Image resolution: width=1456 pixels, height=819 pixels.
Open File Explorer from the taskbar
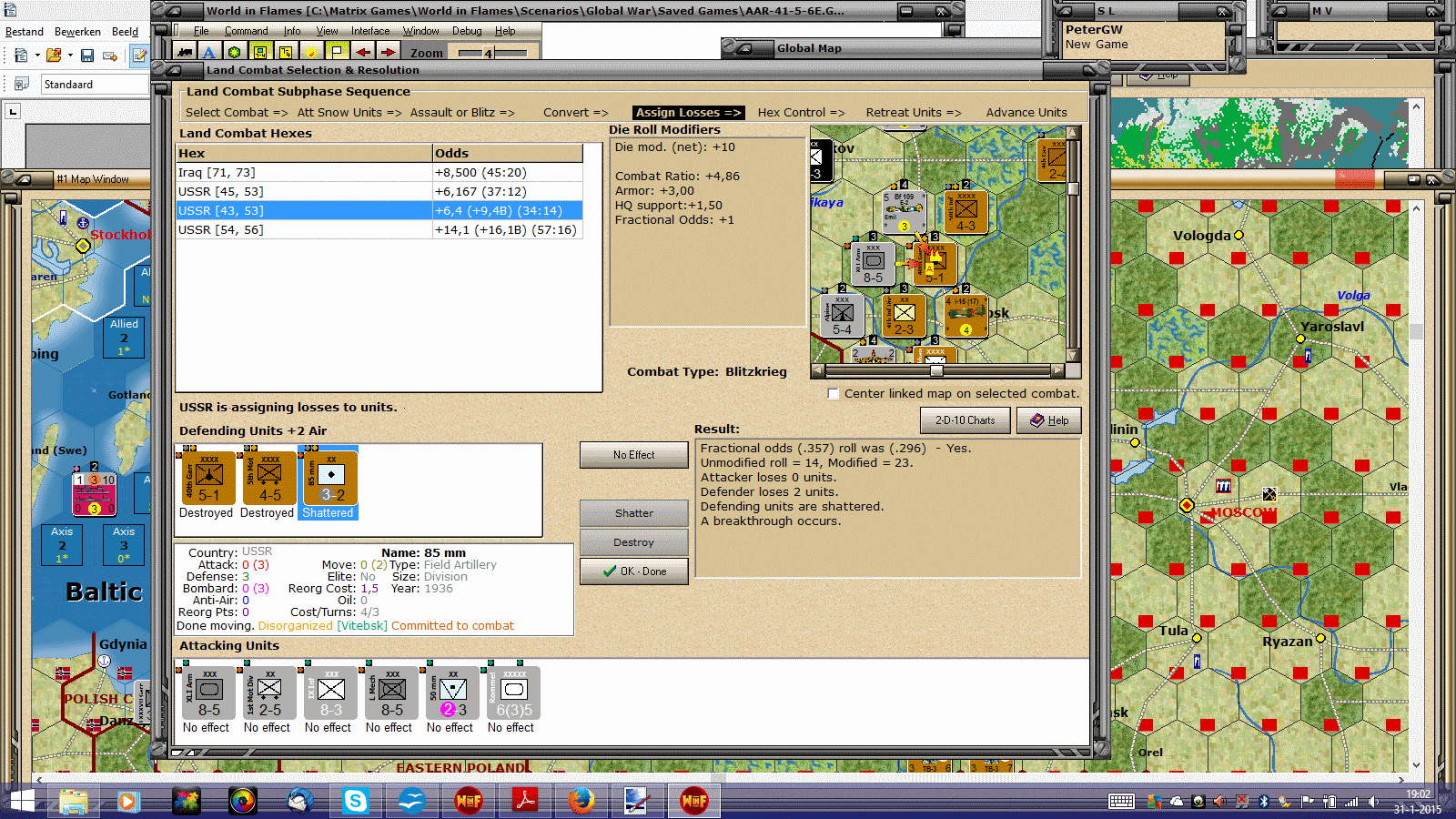pyautogui.click(x=74, y=801)
